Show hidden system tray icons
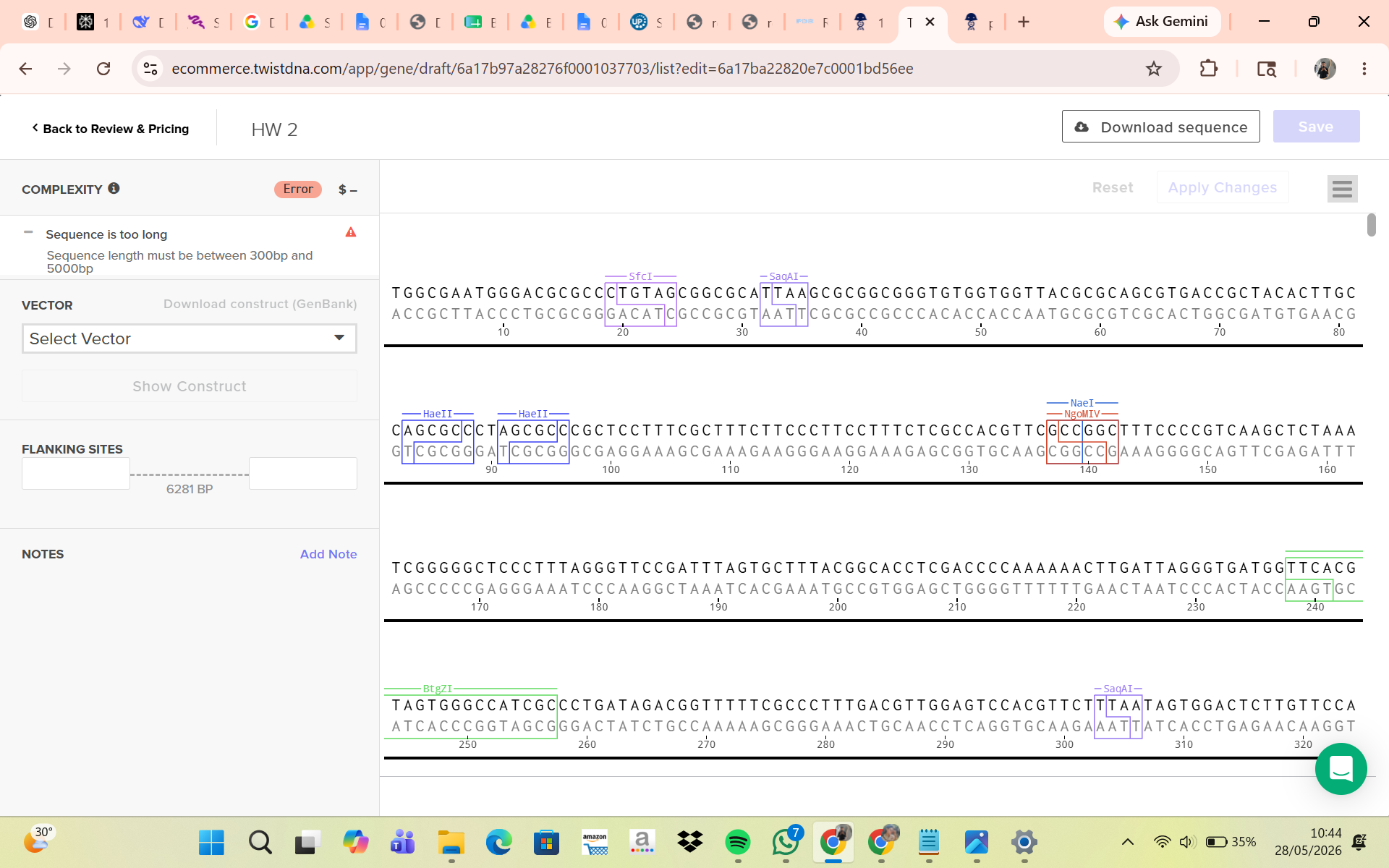1389x868 pixels. pyautogui.click(x=1127, y=842)
